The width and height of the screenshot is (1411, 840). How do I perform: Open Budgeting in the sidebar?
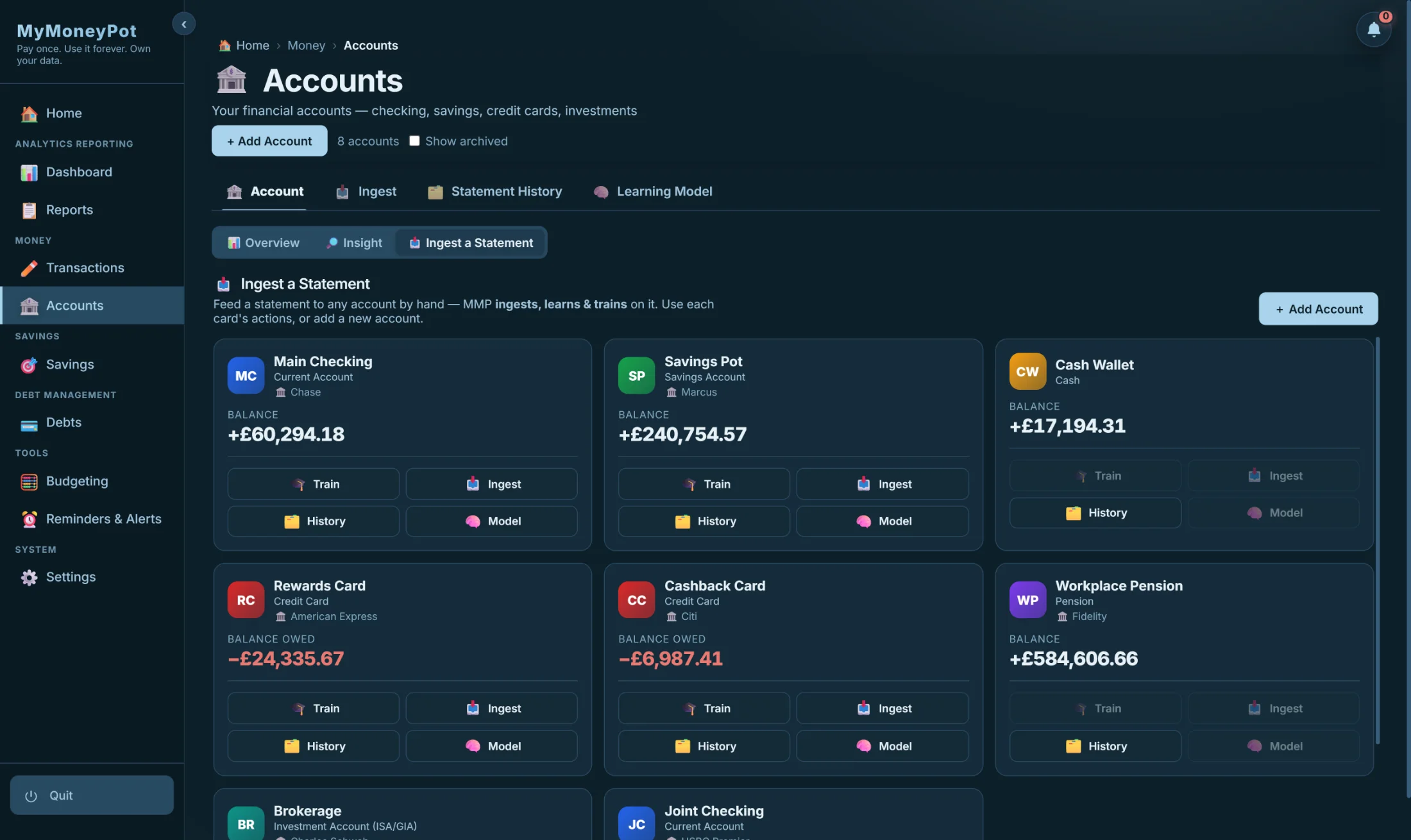coord(92,481)
